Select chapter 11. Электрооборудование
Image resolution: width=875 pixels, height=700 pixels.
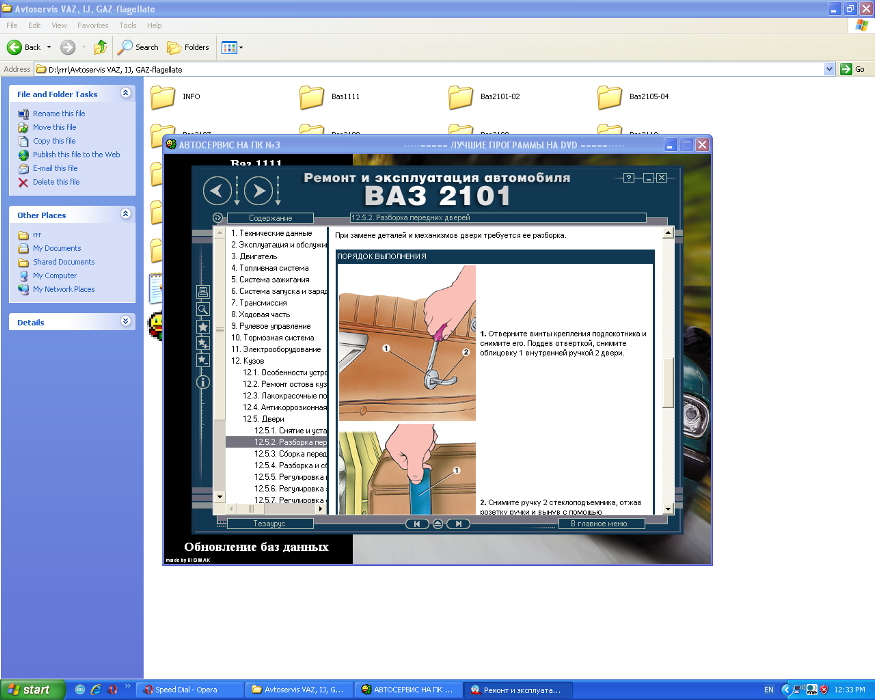click(276, 349)
